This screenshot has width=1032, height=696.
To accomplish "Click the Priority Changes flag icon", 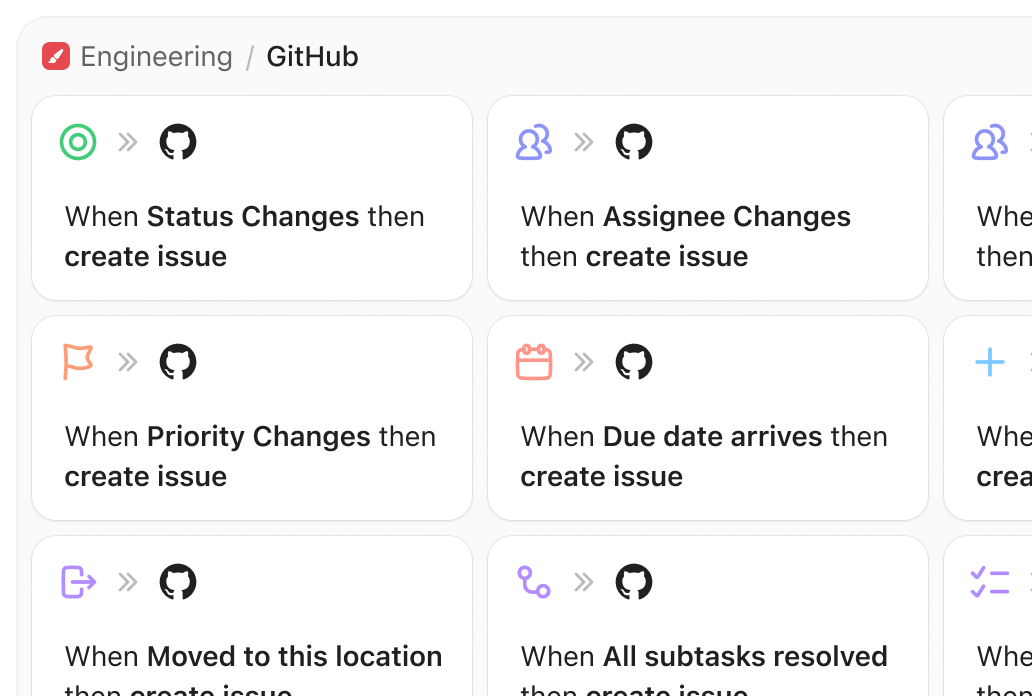I will [80, 362].
